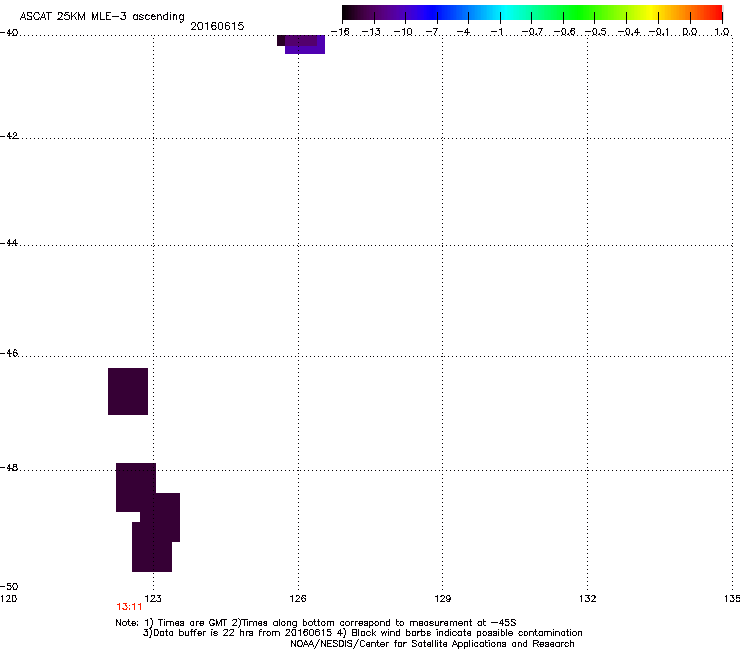Click latitude label -48 on left axis
Viewport: 740px width, 650px height.
click(x=9, y=468)
